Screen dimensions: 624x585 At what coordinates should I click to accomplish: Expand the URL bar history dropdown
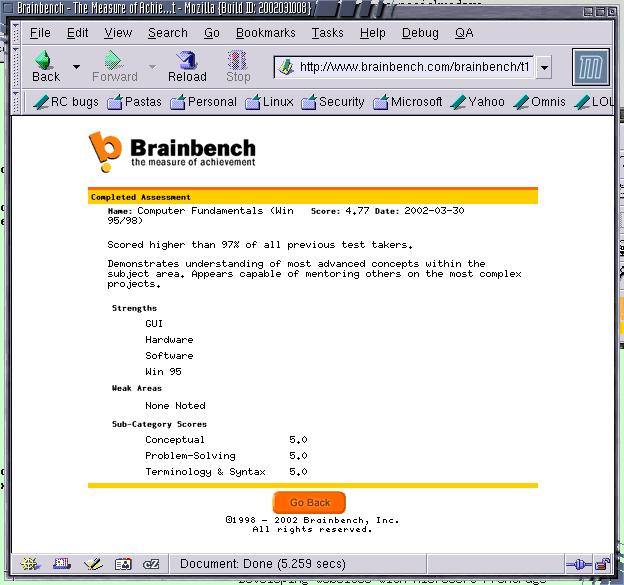point(544,67)
